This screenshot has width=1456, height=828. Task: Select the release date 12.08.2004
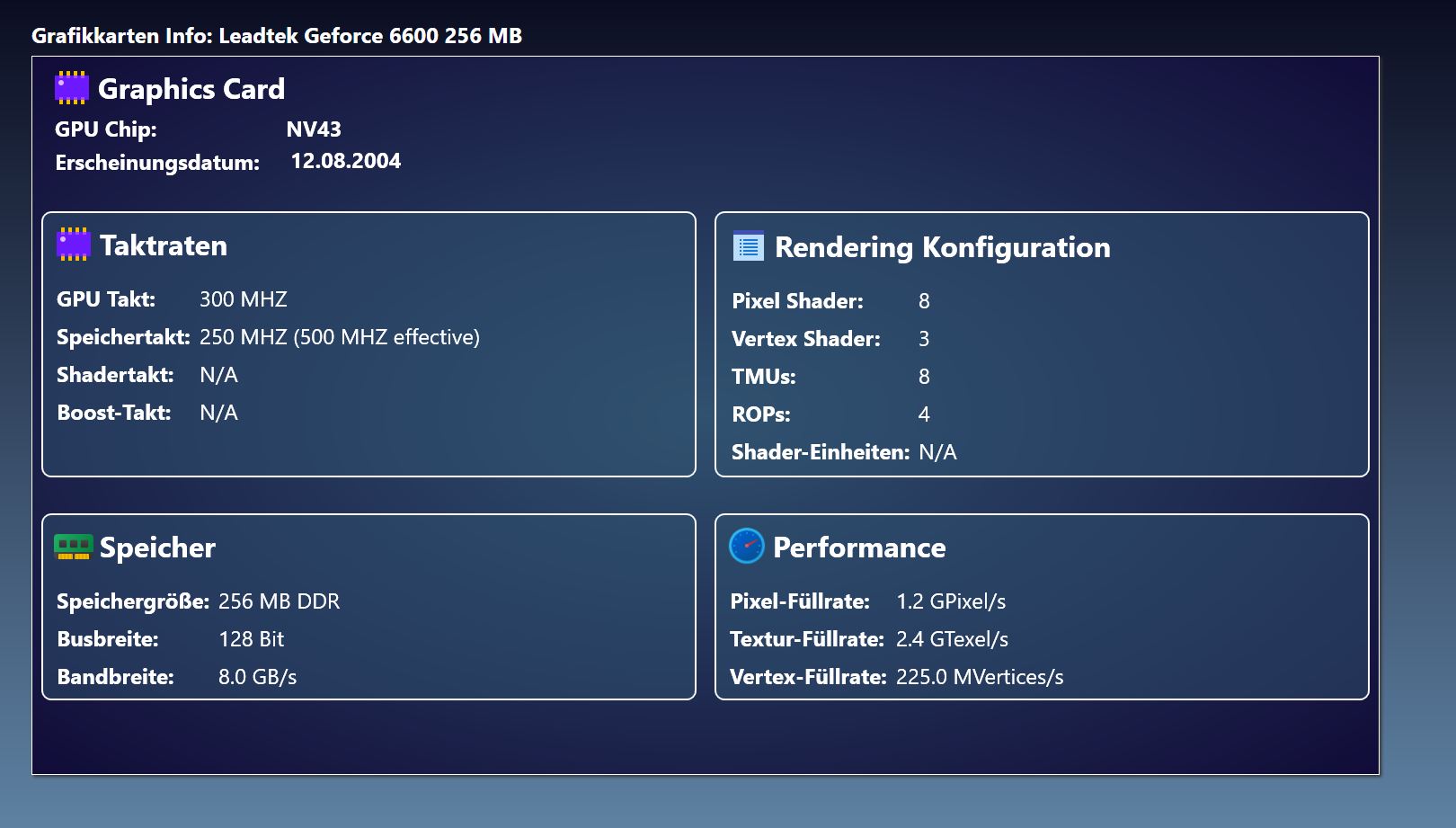click(346, 161)
